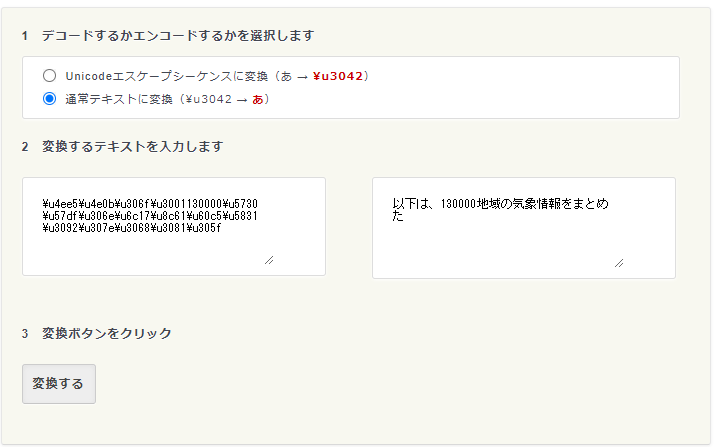Click the red ¥u3042 example in first option
The image size is (716, 447).
340,76
